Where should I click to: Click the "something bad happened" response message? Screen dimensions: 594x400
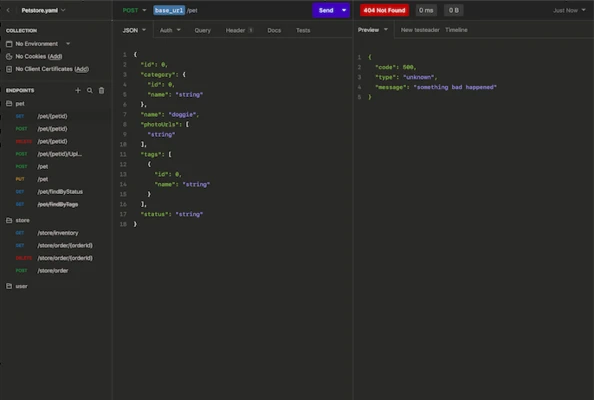click(455, 87)
